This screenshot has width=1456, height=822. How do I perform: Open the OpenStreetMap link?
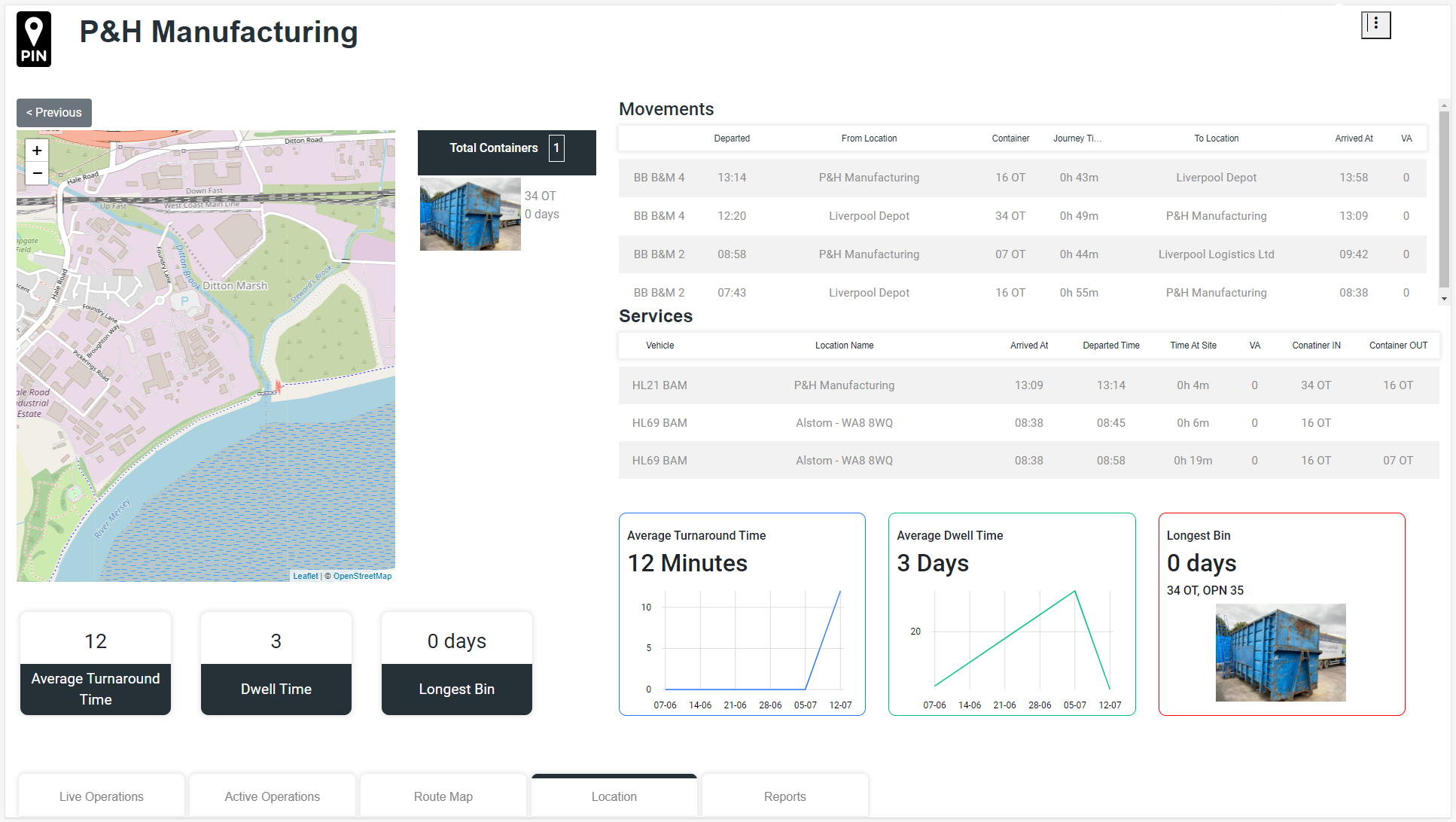pyautogui.click(x=362, y=576)
